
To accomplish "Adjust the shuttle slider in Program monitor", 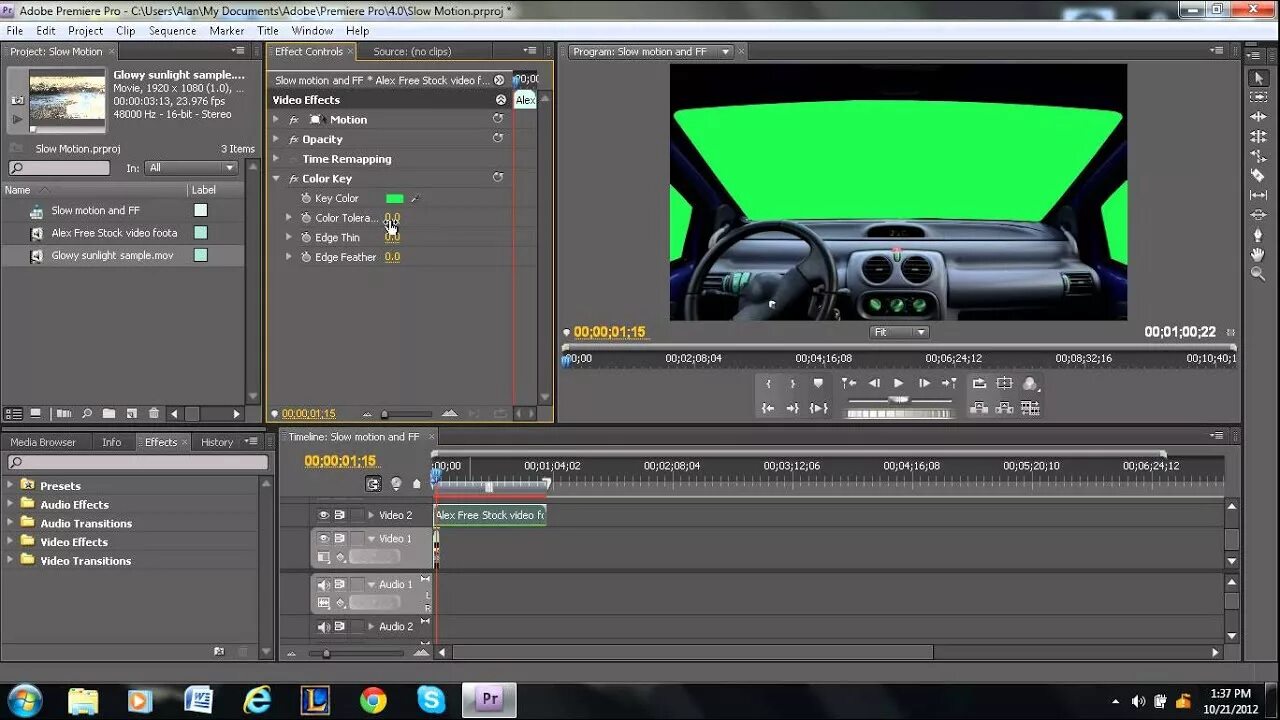I will click(899, 399).
